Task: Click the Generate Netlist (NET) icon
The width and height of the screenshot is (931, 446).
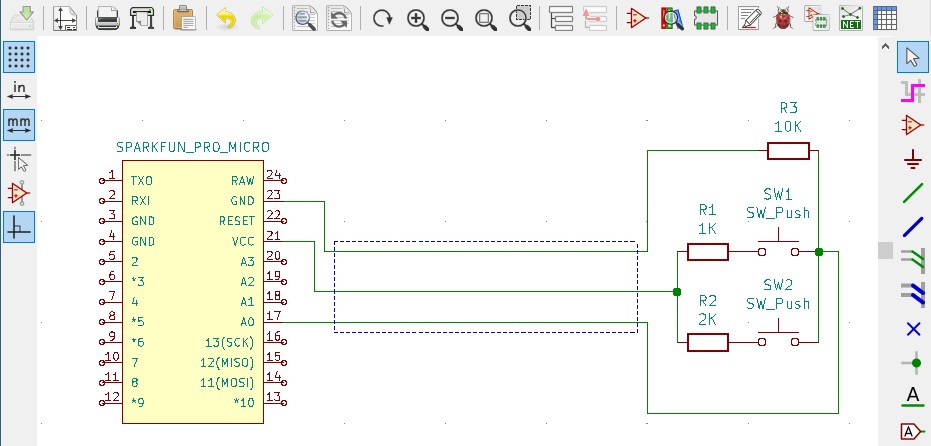Action: tap(851, 18)
